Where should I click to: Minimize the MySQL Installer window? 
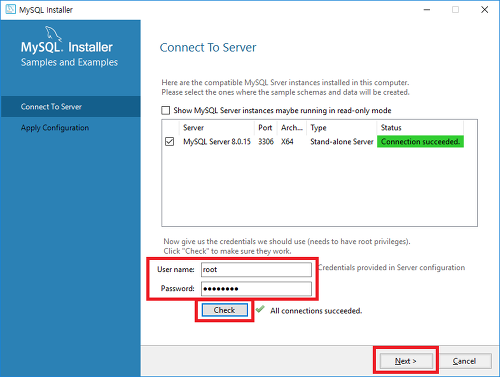427,10
